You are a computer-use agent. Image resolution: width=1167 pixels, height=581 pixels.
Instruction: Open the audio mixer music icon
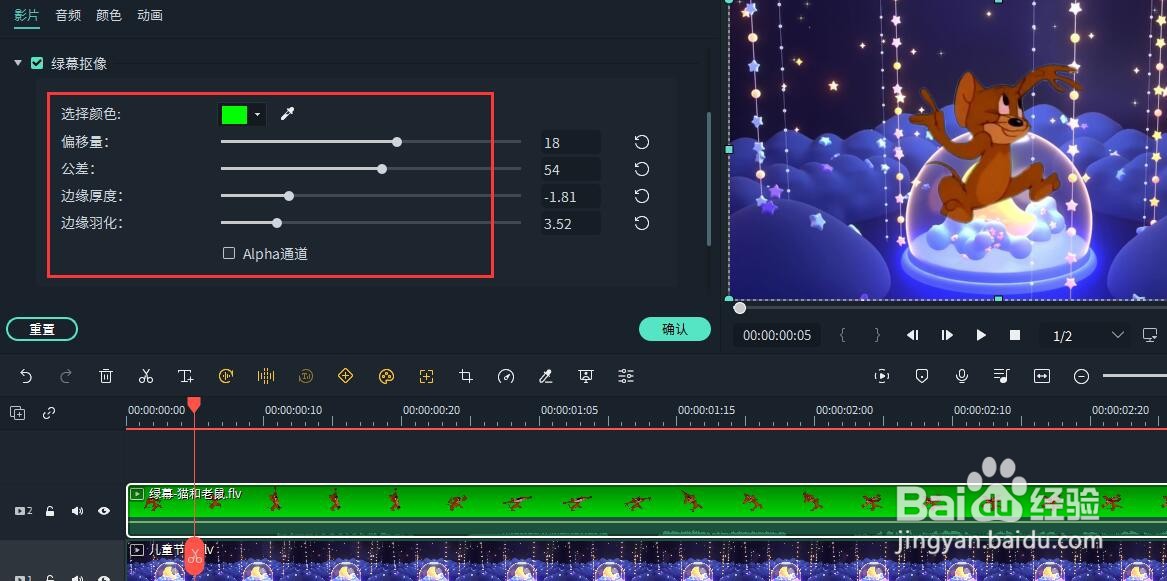tap(1002, 376)
